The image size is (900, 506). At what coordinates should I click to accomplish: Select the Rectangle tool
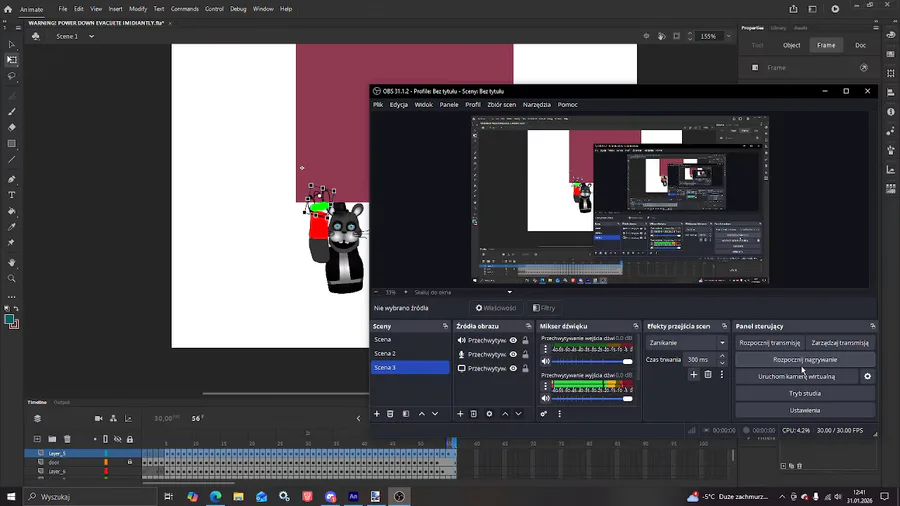pos(11,143)
